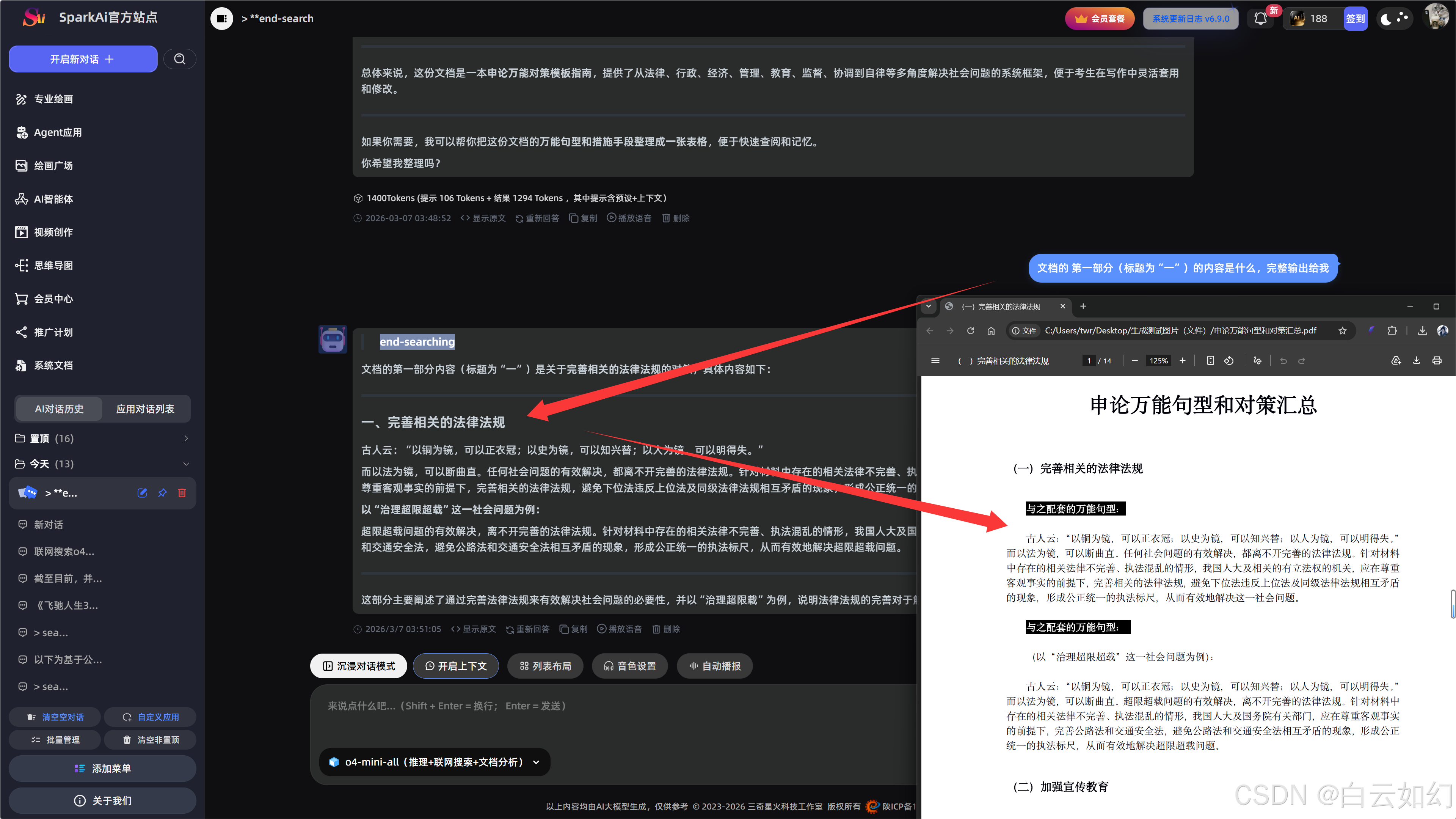This screenshot has height=819, width=1456.
Task: Click PDF zoom-in plus button
Action: tap(1182, 360)
